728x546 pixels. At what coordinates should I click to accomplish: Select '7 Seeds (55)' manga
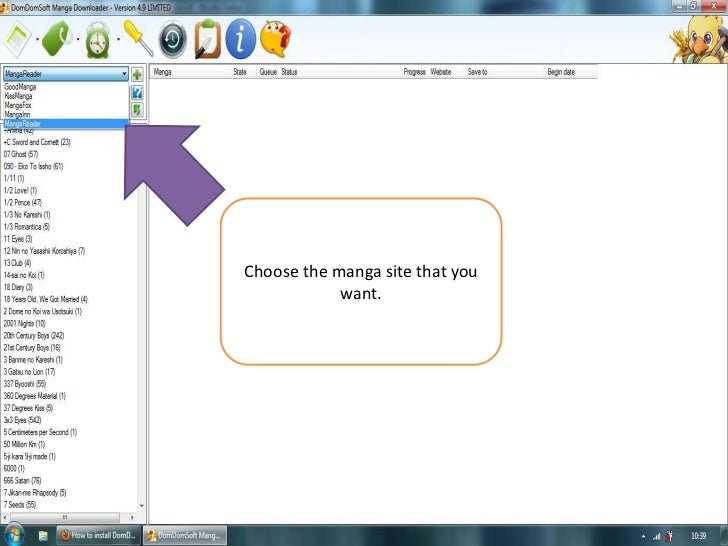coord(20,504)
